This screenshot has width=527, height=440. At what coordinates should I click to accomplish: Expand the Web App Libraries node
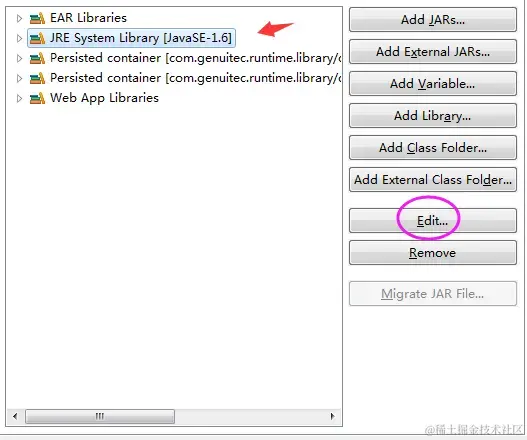pyautogui.click(x=19, y=98)
